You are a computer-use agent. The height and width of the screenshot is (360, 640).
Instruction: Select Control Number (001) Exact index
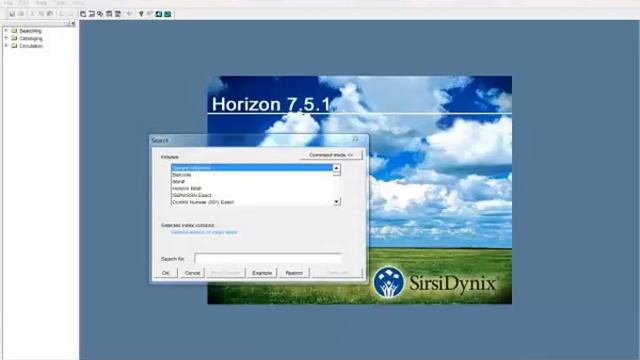(x=252, y=202)
